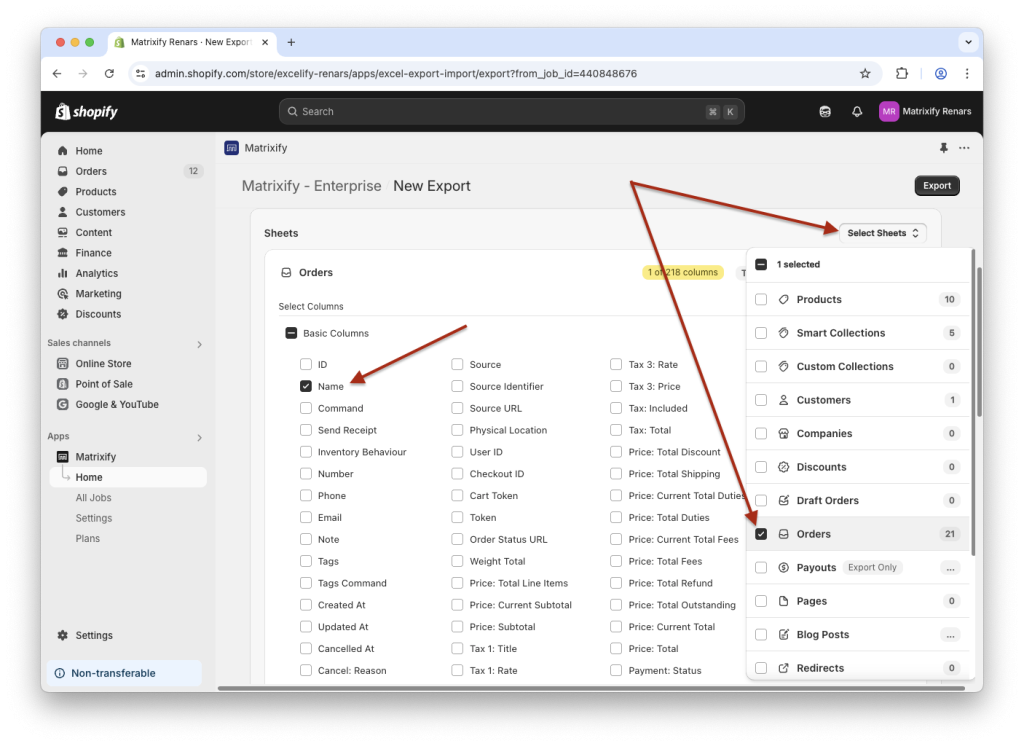Enable the Customers sheet checkbox

tap(761, 399)
